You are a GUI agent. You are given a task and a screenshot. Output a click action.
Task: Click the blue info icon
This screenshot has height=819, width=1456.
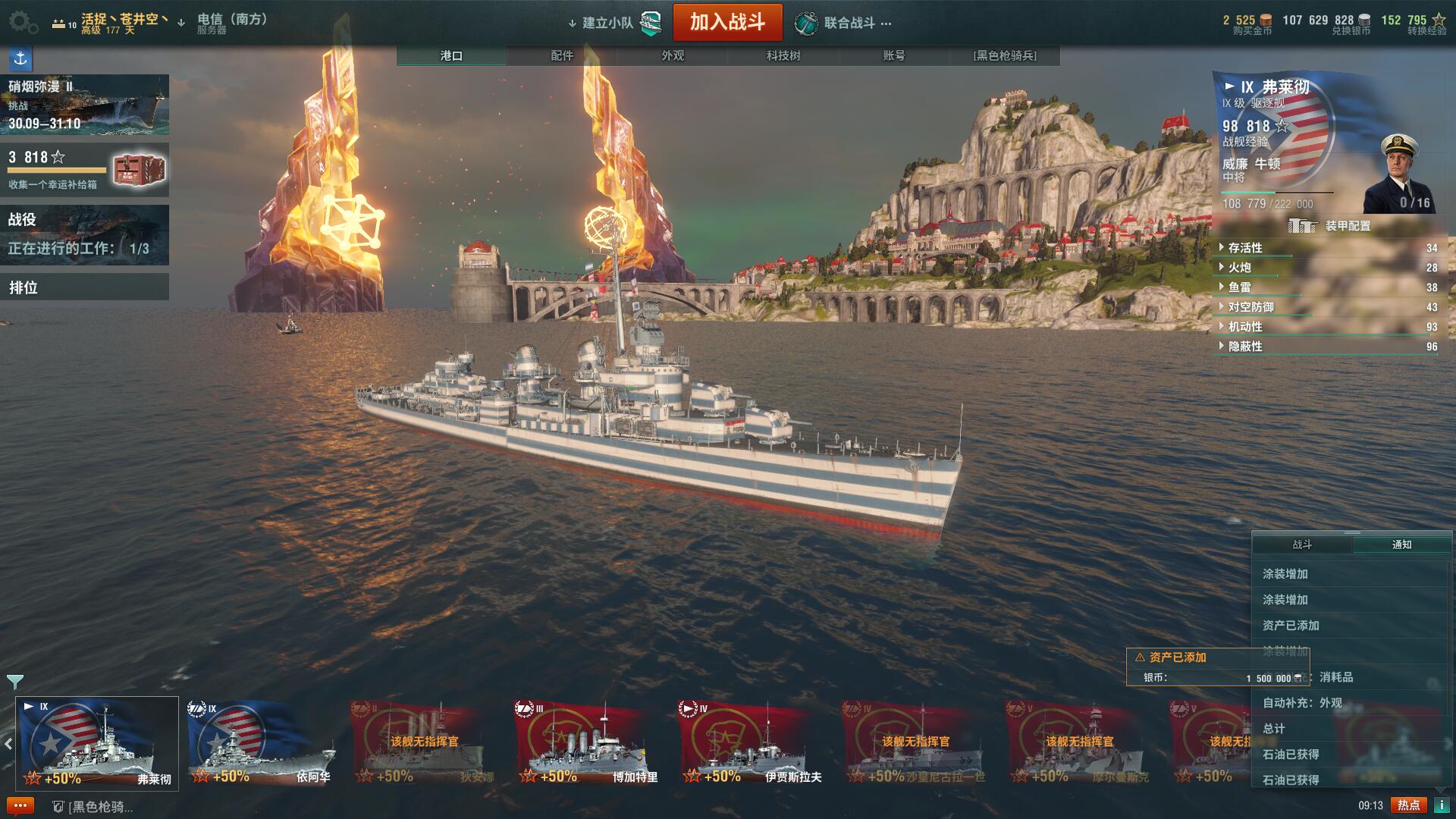click(x=1441, y=805)
